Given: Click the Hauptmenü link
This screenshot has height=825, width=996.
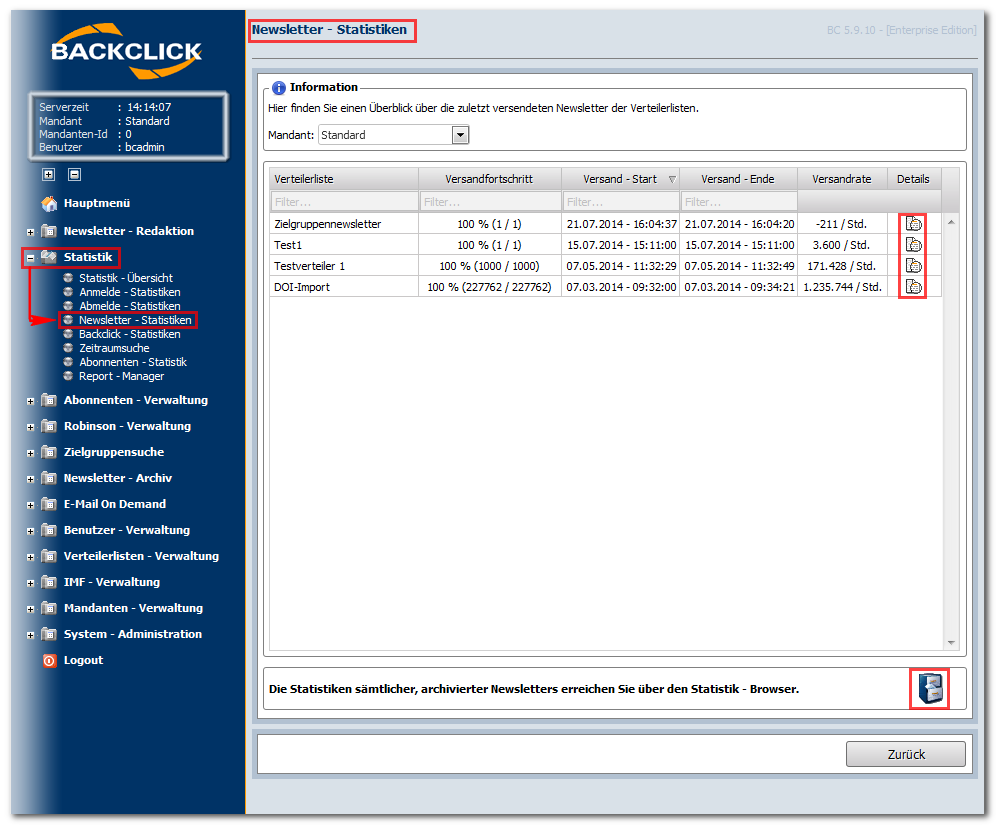Looking at the screenshot, I should [x=97, y=203].
